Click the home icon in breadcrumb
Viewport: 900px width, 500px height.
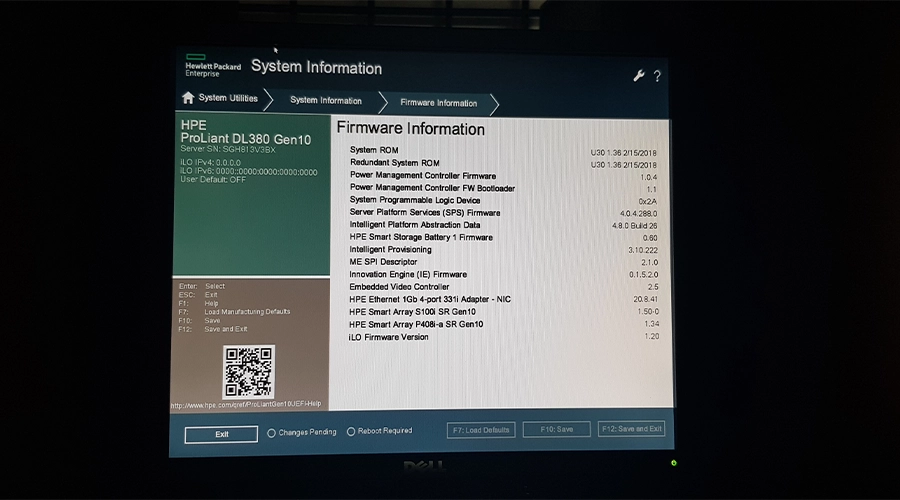188,98
